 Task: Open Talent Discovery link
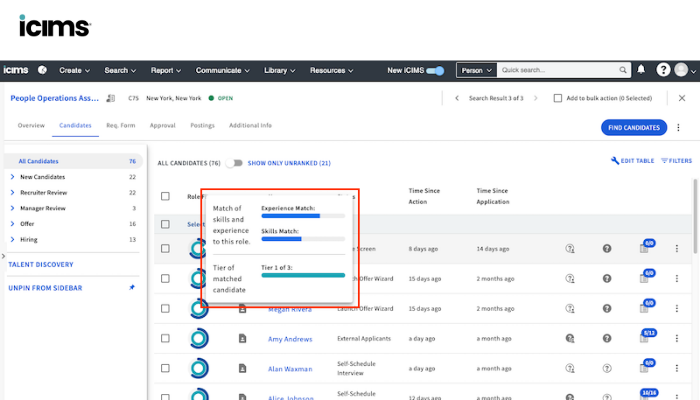pyautogui.click(x=41, y=265)
